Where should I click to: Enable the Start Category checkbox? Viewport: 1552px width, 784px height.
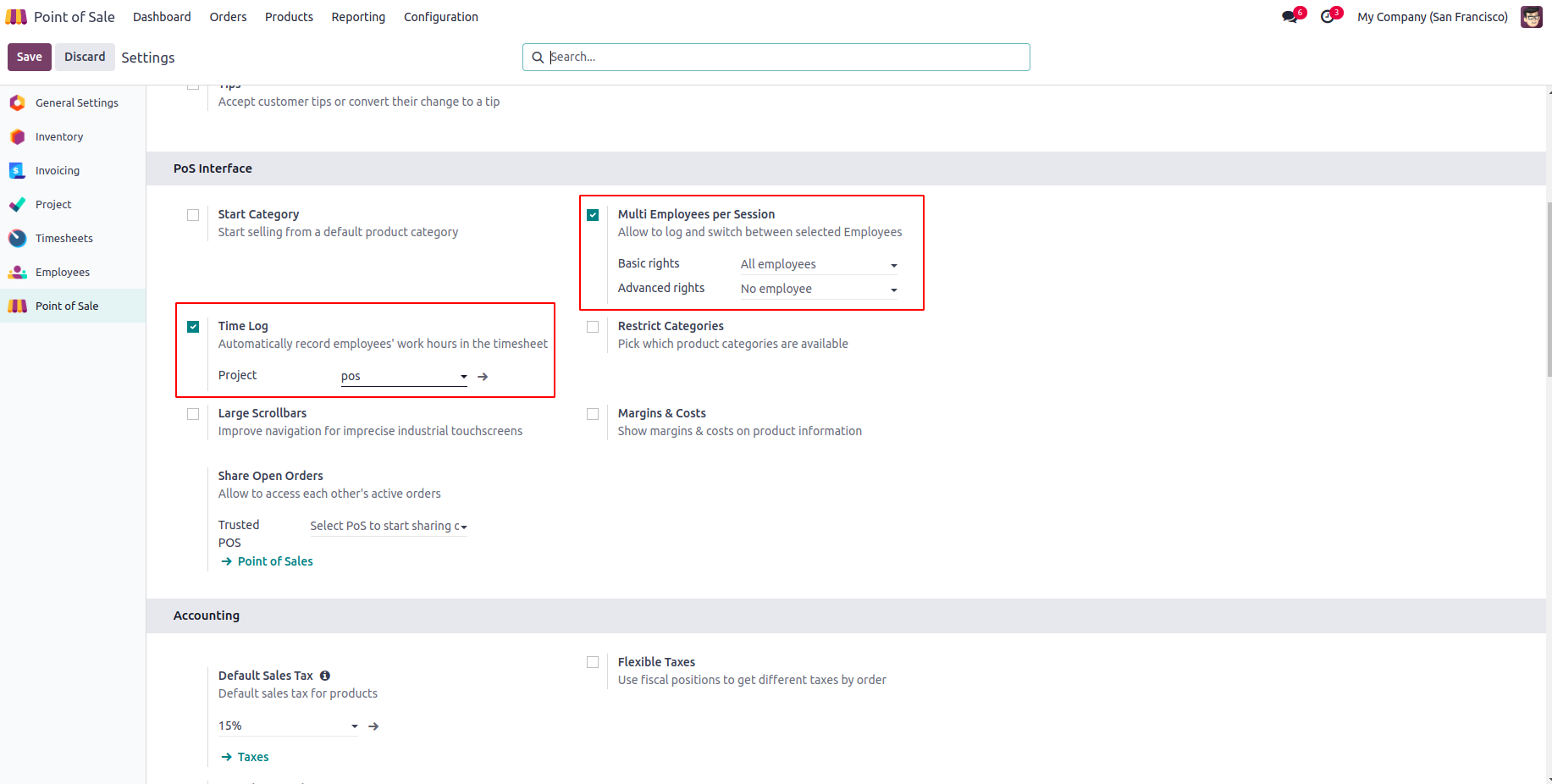(x=193, y=215)
